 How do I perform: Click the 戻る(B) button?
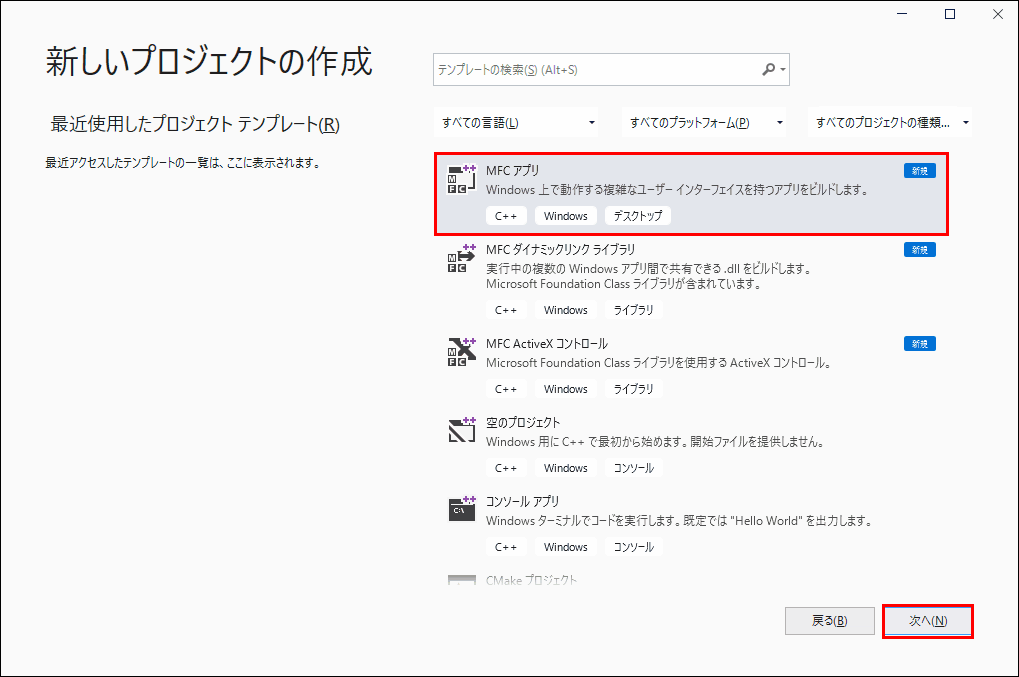tap(829, 621)
